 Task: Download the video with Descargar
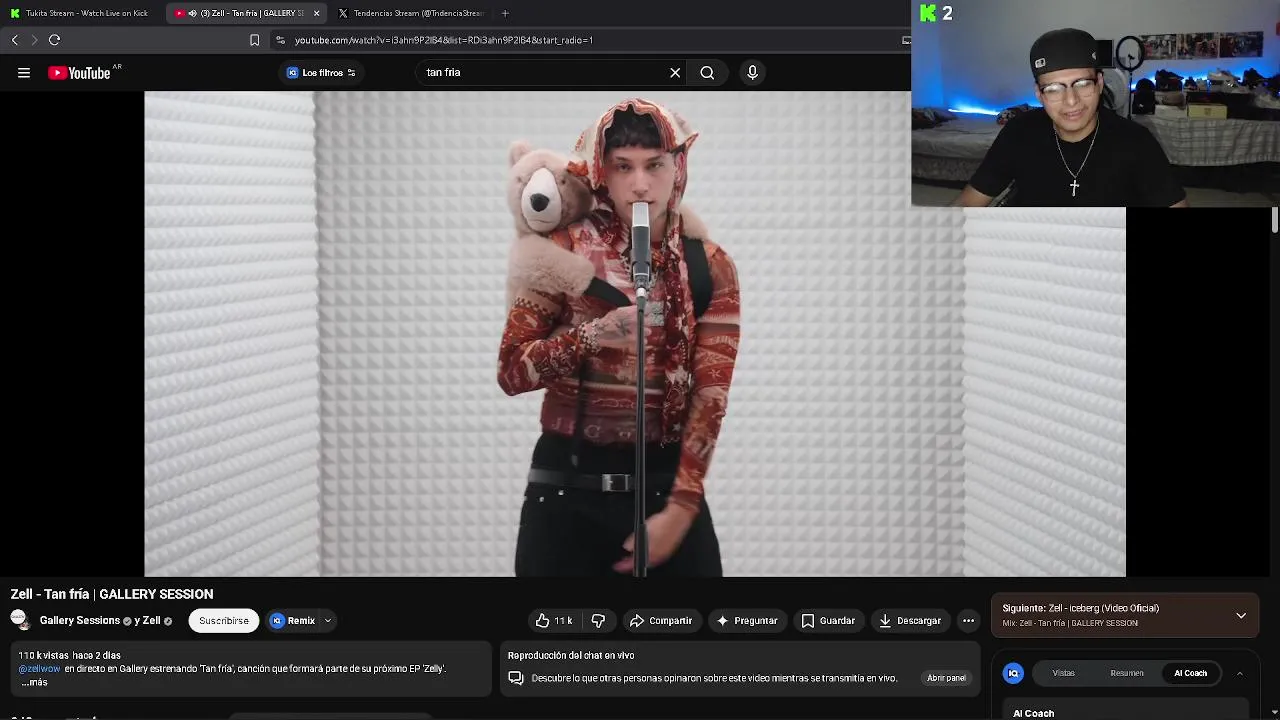coord(910,621)
